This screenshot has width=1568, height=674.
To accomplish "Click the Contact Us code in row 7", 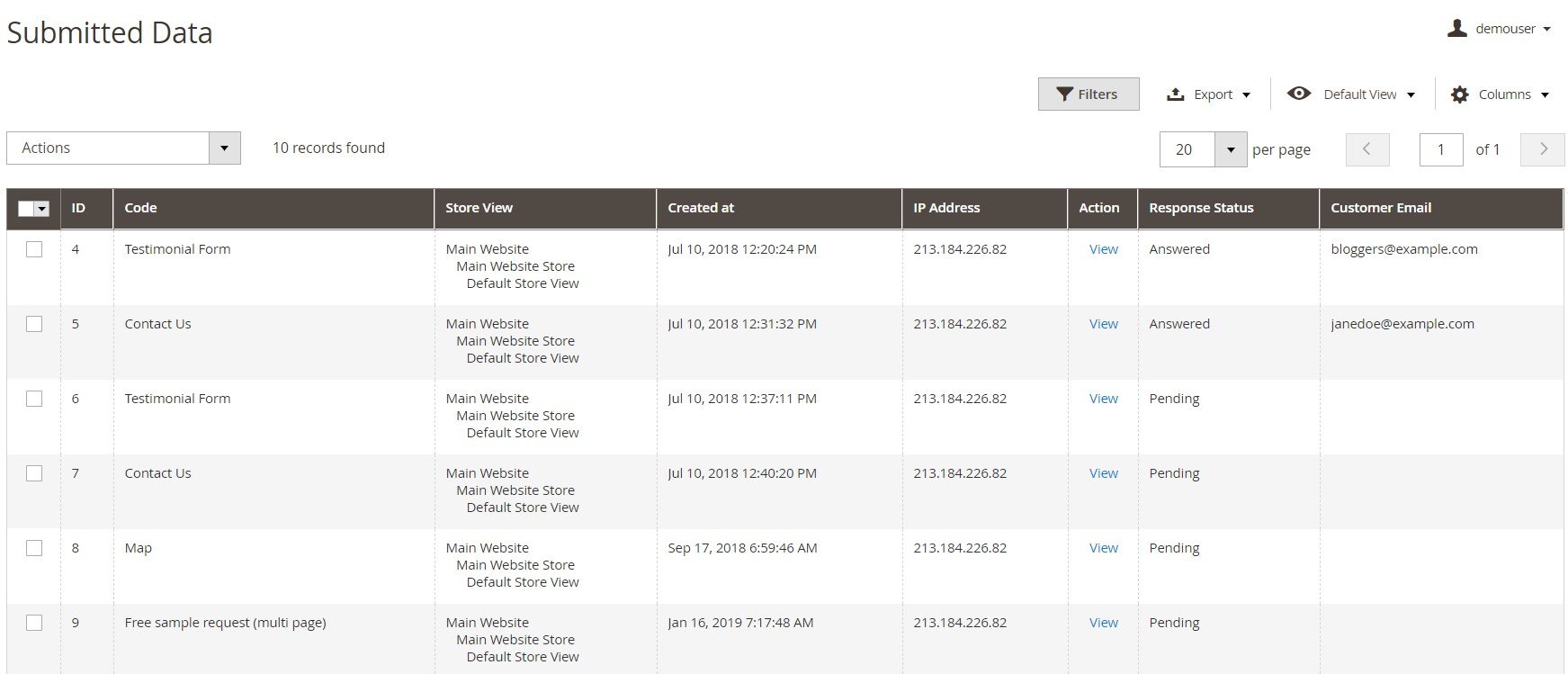I will tap(157, 473).
